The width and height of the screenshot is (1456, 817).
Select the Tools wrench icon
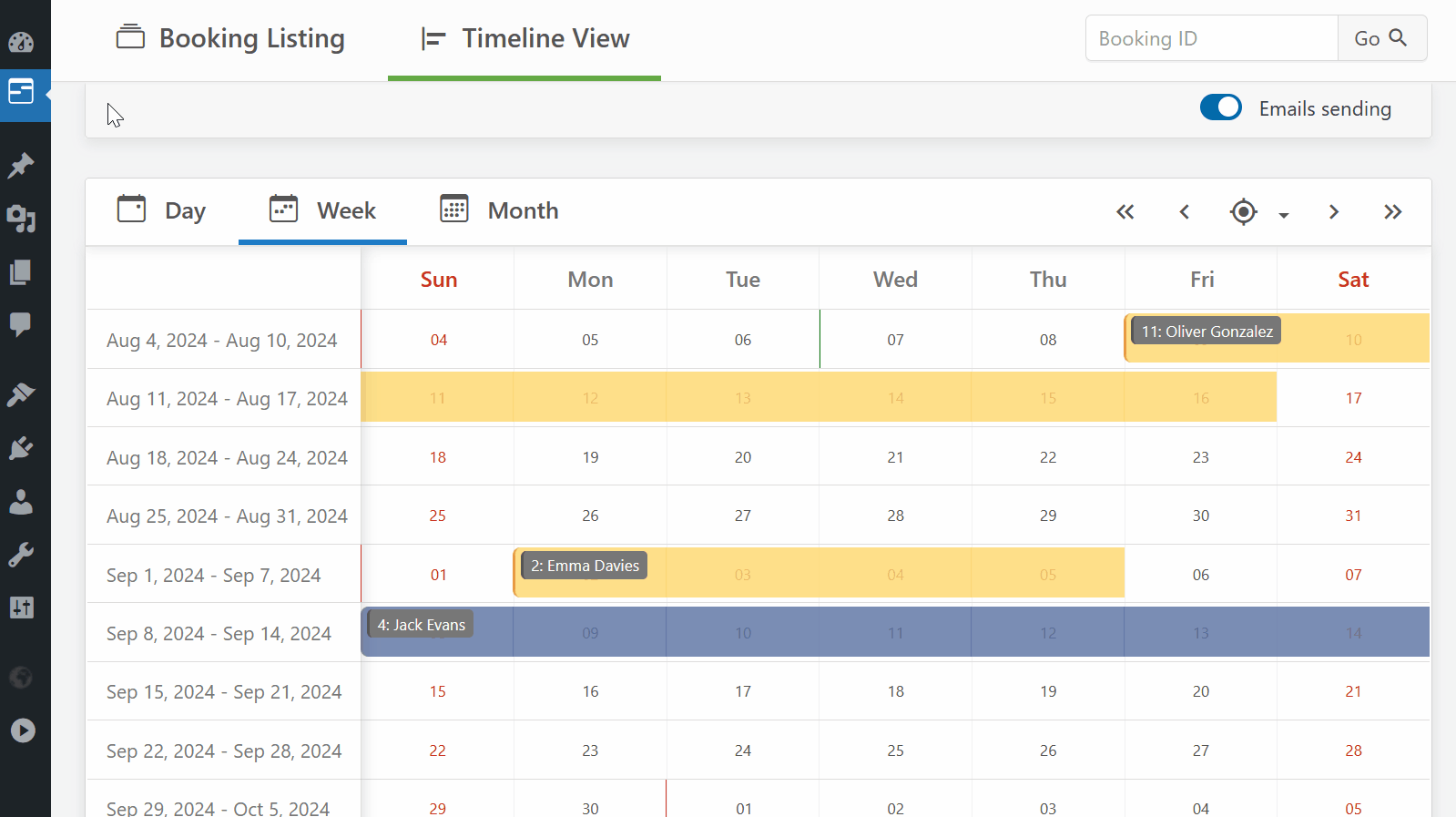(x=23, y=555)
